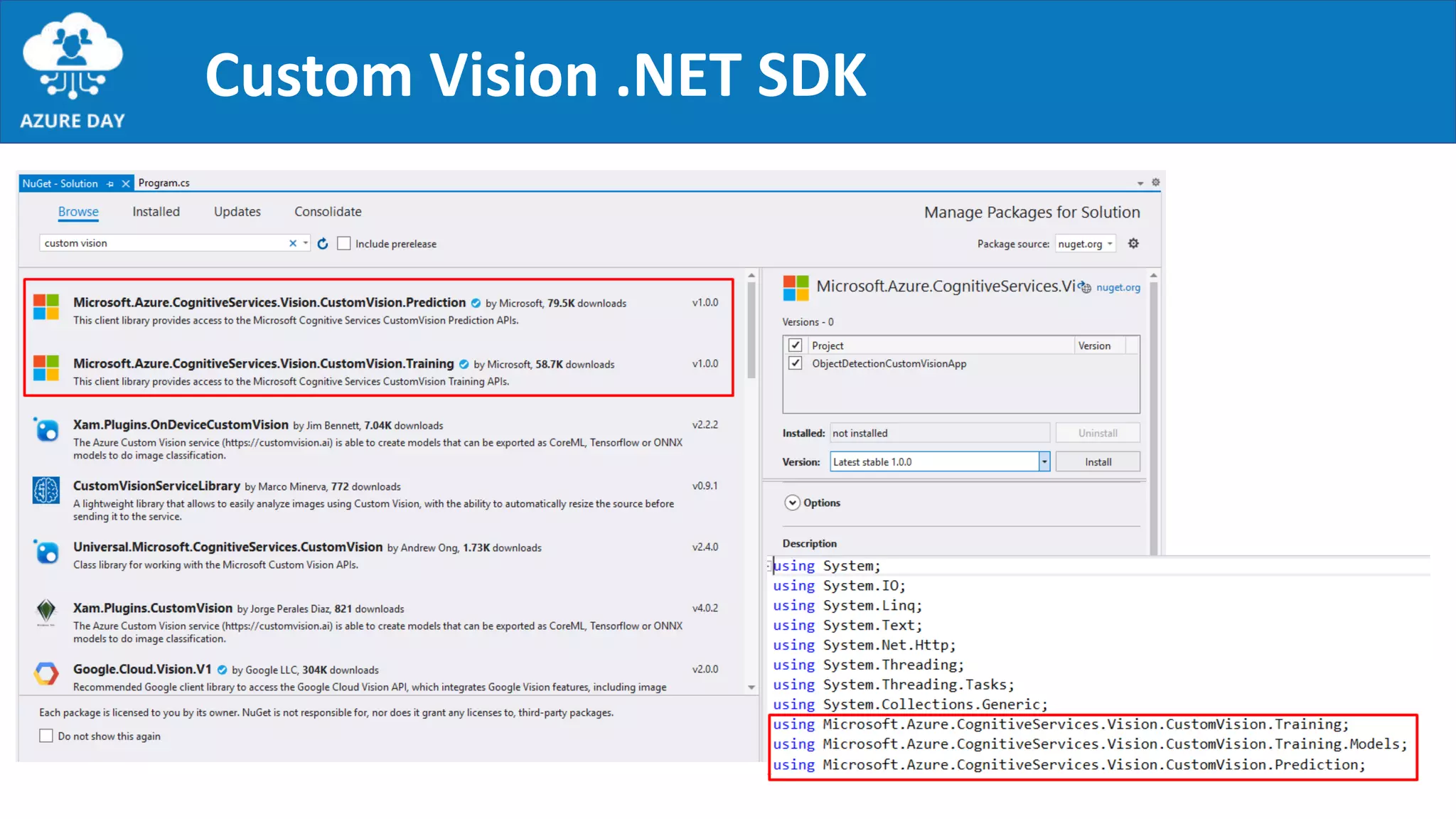Open the Browse tab
This screenshot has height=819, width=1456.
click(78, 211)
